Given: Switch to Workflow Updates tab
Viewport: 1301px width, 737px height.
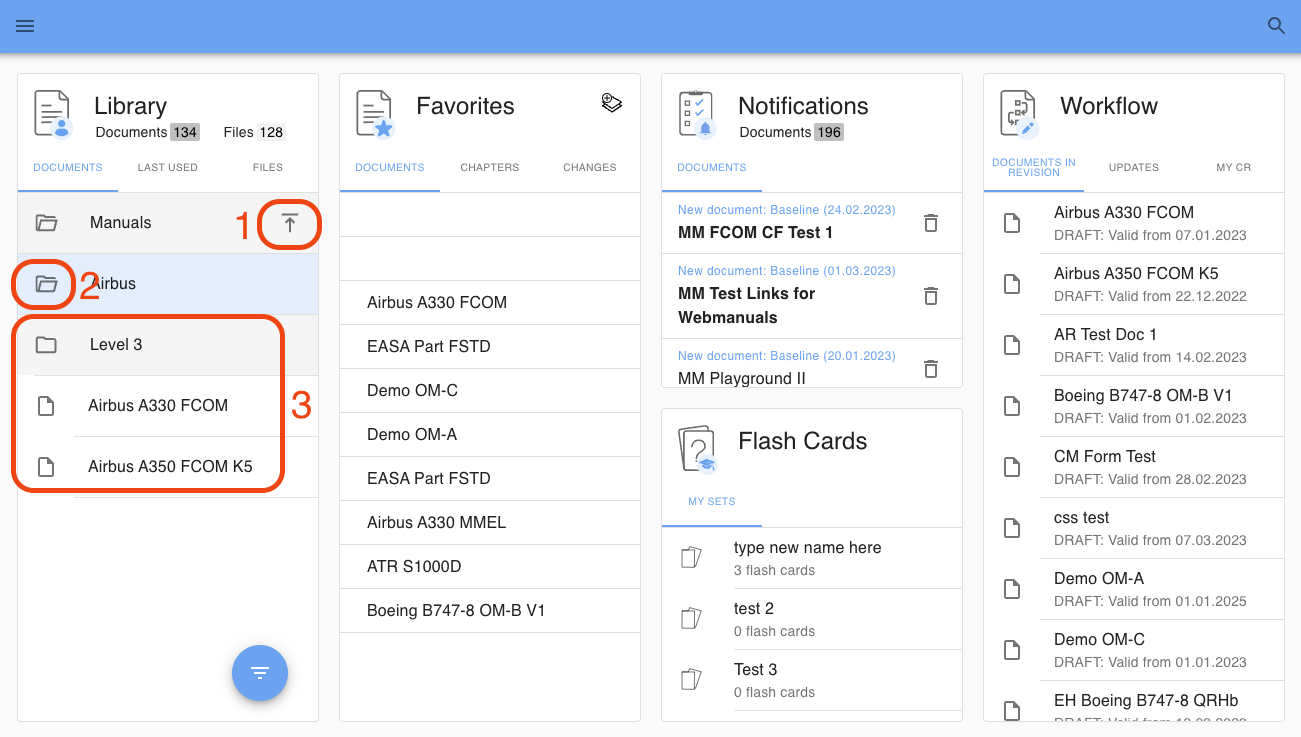Looking at the screenshot, I should [1134, 168].
